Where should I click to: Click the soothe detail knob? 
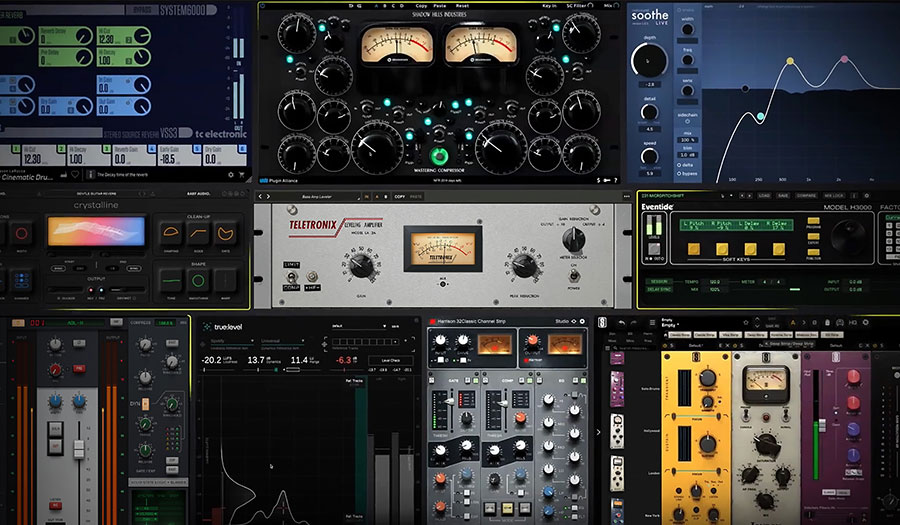tap(649, 112)
